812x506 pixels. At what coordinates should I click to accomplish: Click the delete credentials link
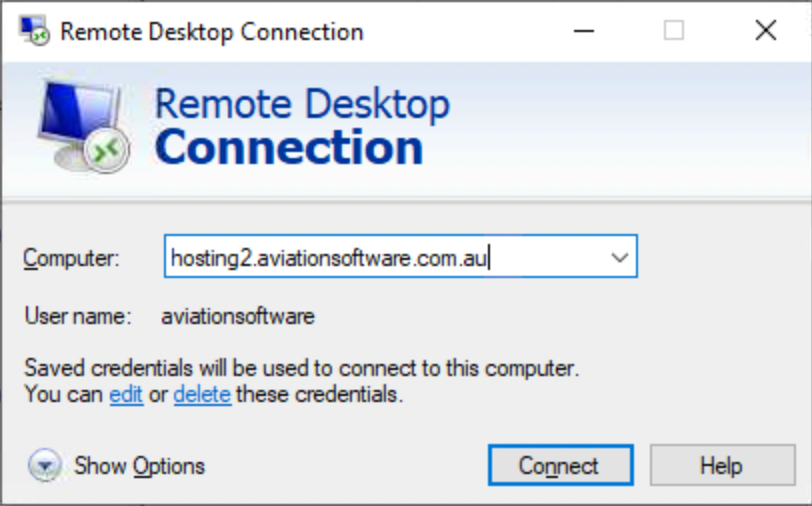tap(202, 395)
